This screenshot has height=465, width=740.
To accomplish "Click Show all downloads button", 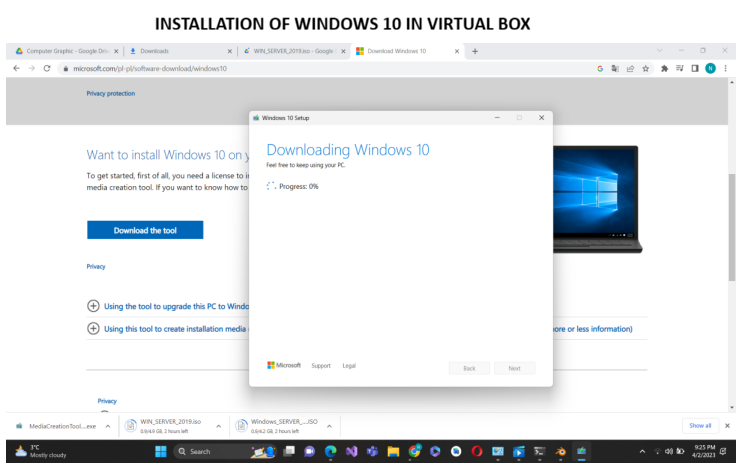I will point(700,426).
